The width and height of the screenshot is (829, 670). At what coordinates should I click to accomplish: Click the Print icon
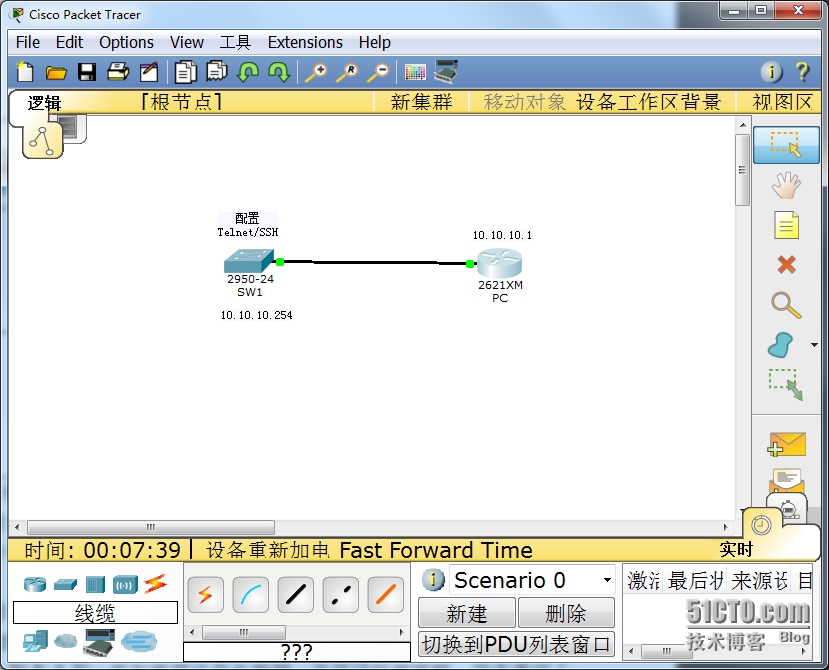point(118,71)
